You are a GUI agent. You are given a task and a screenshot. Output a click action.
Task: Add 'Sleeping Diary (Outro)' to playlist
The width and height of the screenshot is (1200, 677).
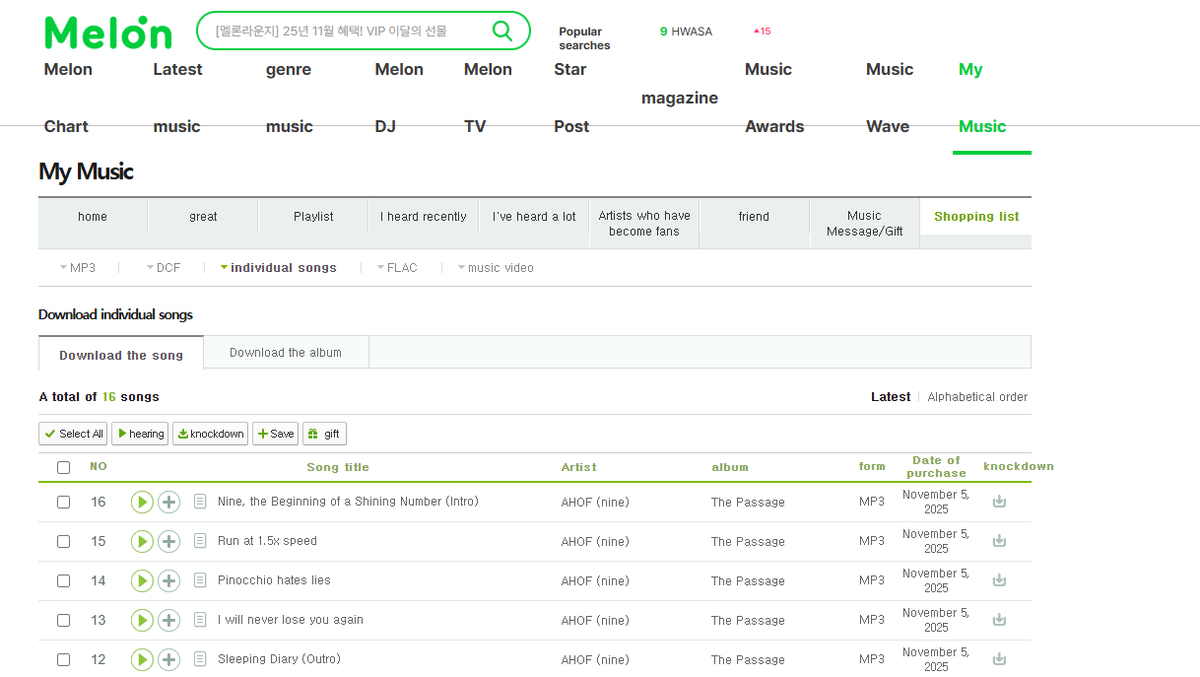click(169, 660)
